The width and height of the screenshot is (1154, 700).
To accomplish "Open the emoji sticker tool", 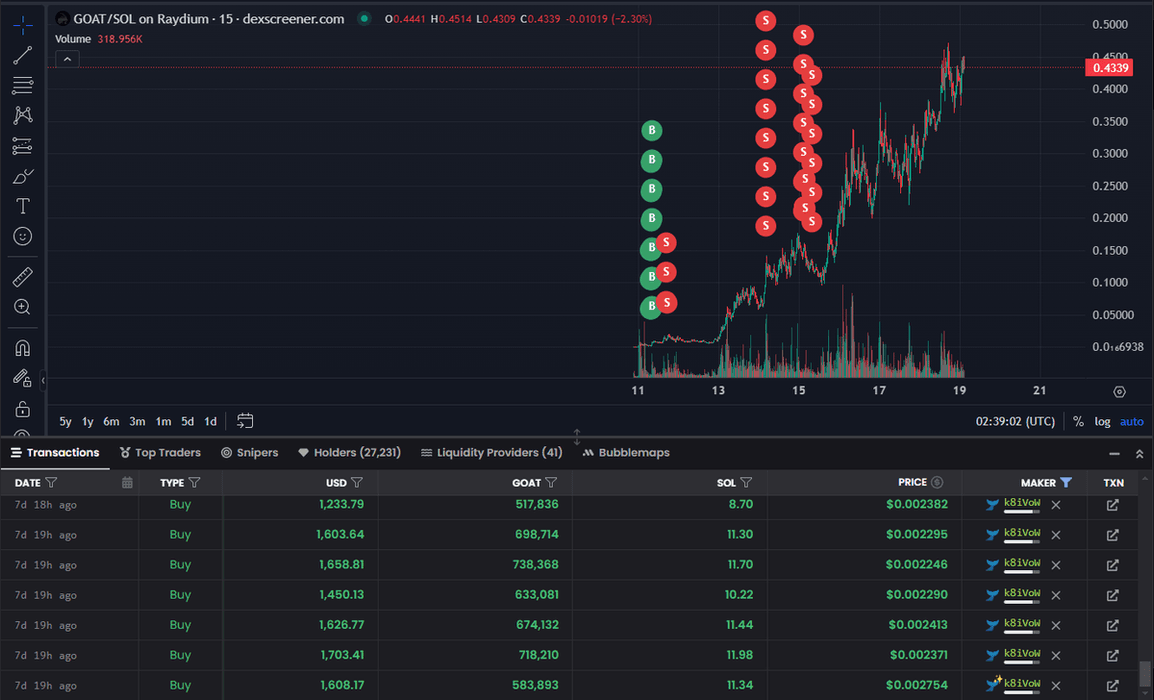I will [22, 236].
